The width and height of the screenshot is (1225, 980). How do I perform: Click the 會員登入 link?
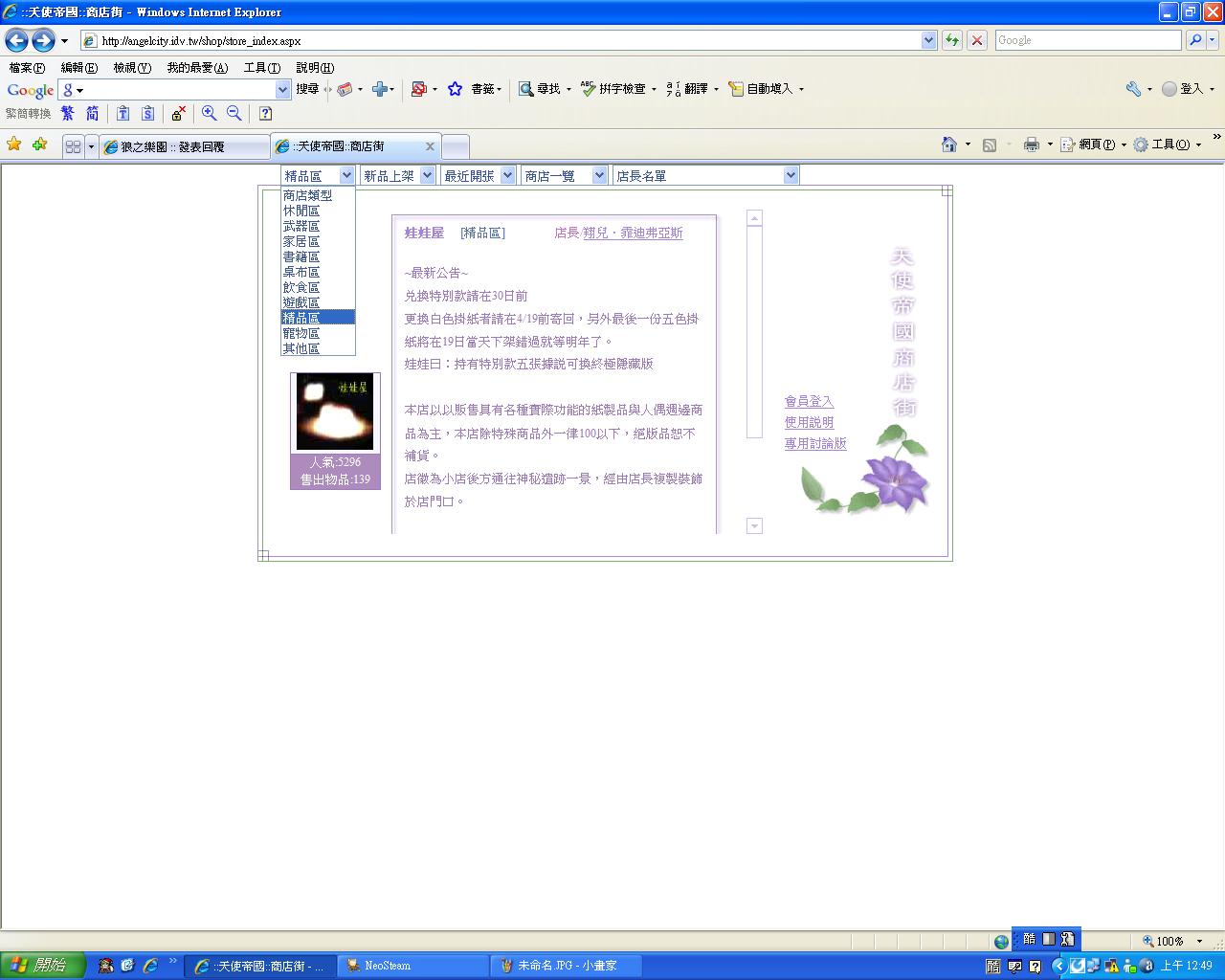(x=809, y=402)
